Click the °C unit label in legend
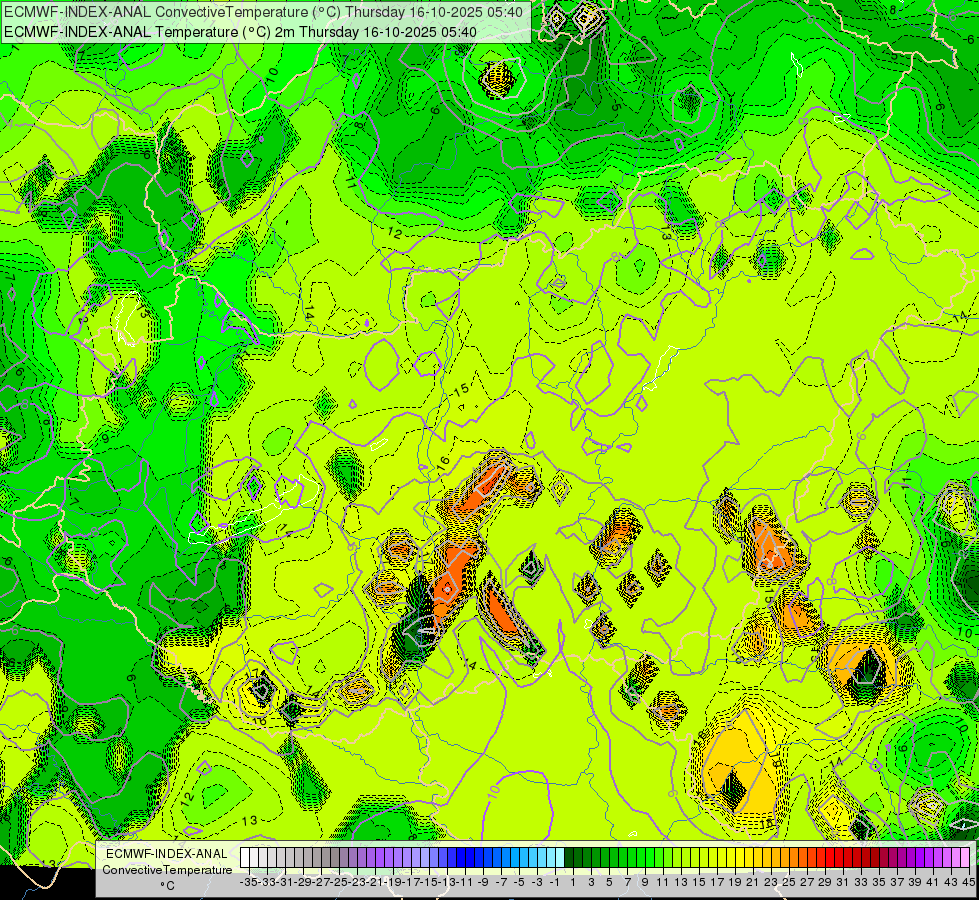979x900 pixels. point(167,885)
